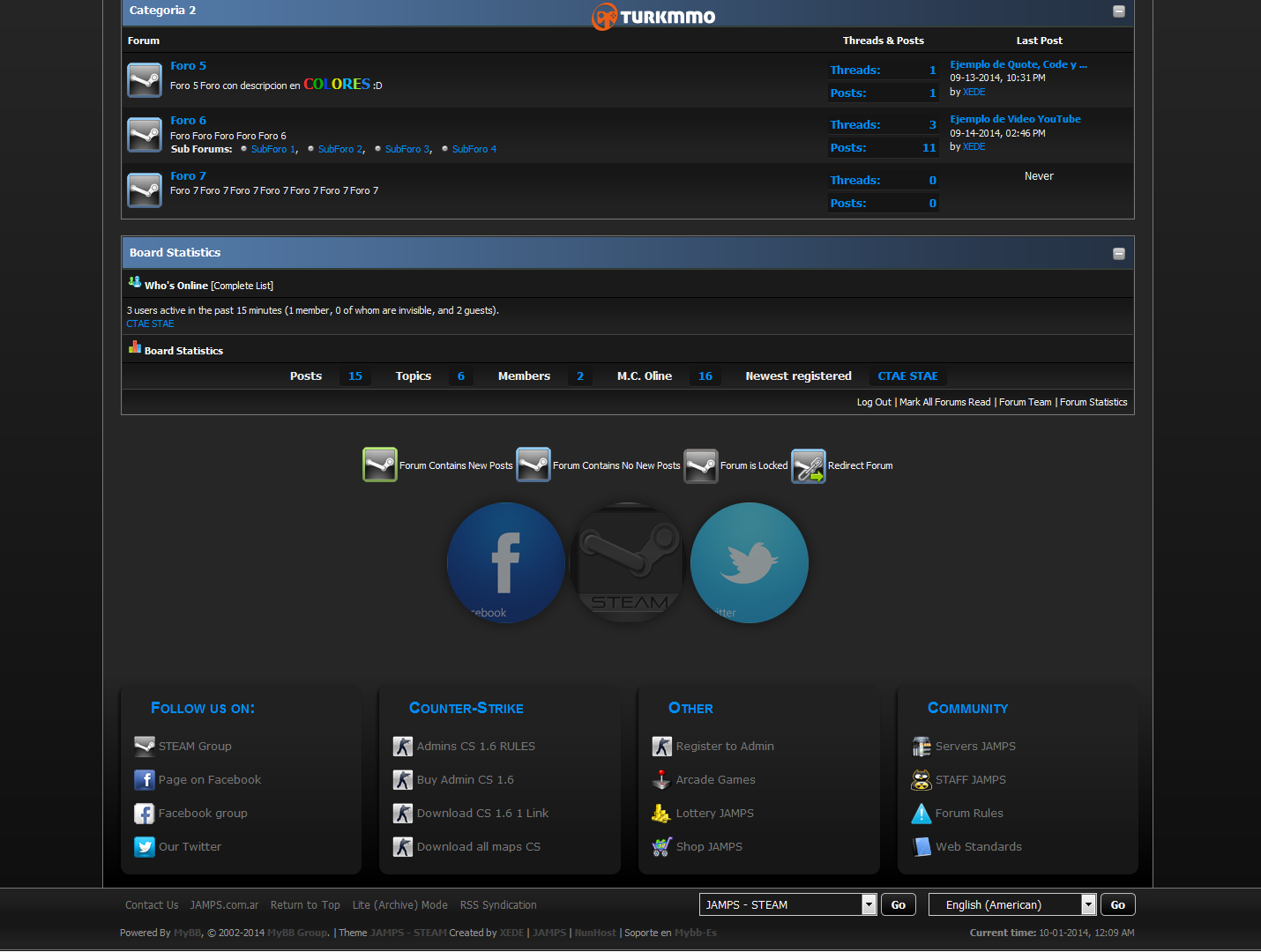Open the large Twitter circle logo

[x=750, y=562]
